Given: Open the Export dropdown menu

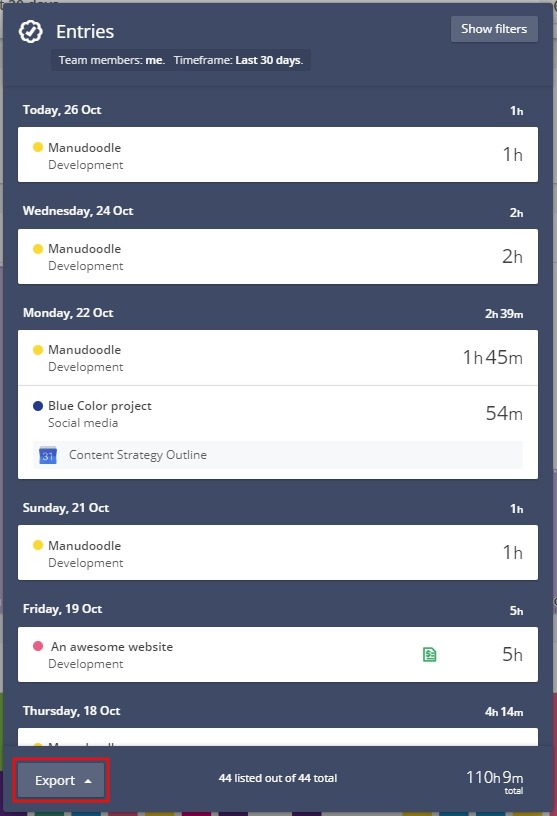Looking at the screenshot, I should coord(61,780).
